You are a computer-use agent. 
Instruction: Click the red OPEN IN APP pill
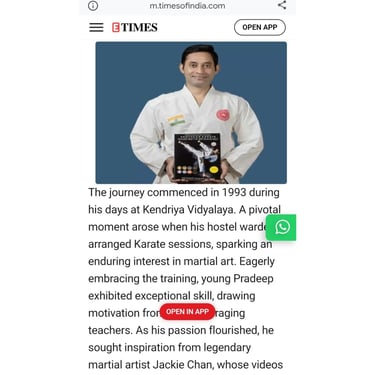[187, 312]
